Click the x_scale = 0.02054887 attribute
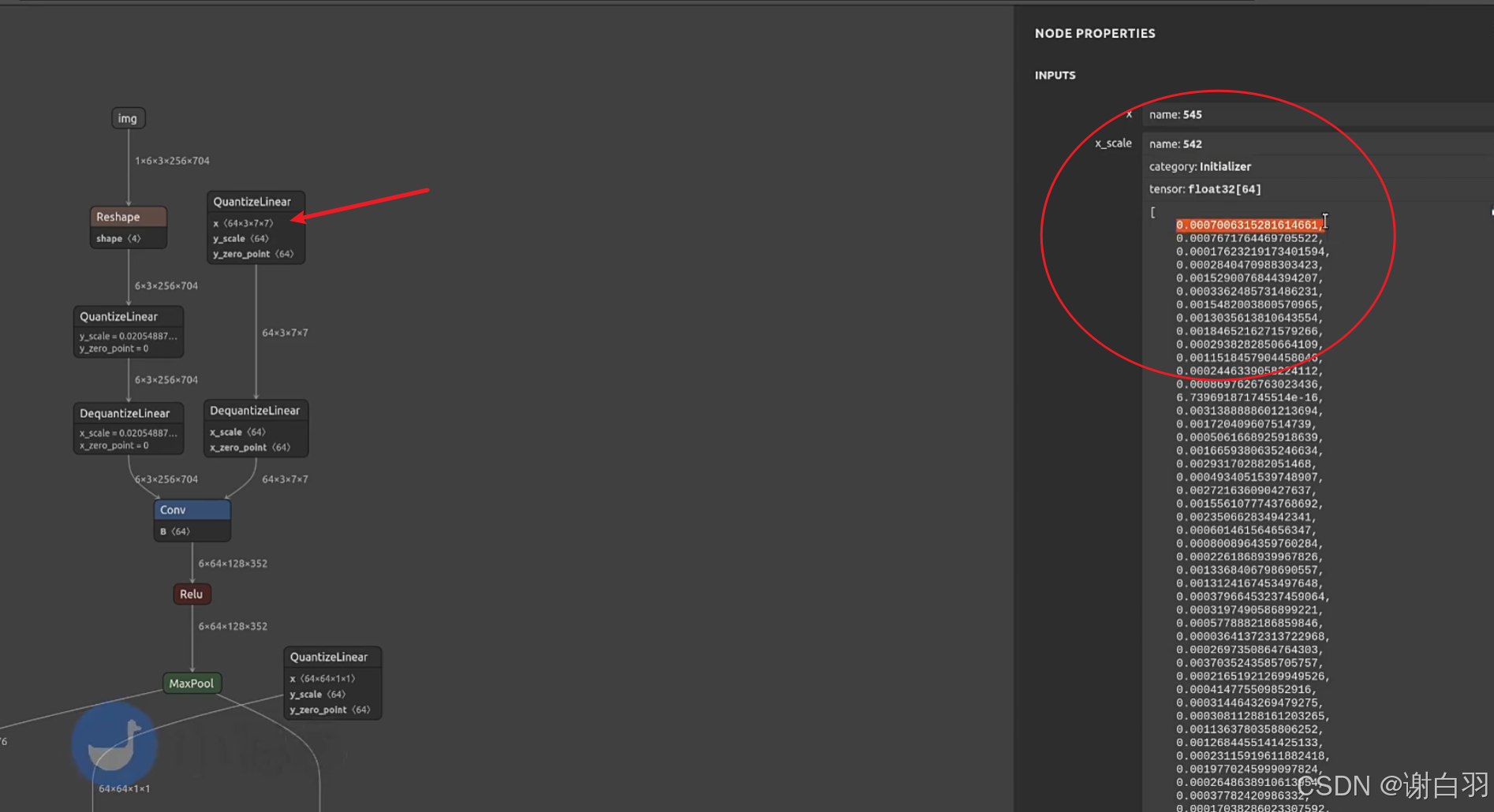 129,433
